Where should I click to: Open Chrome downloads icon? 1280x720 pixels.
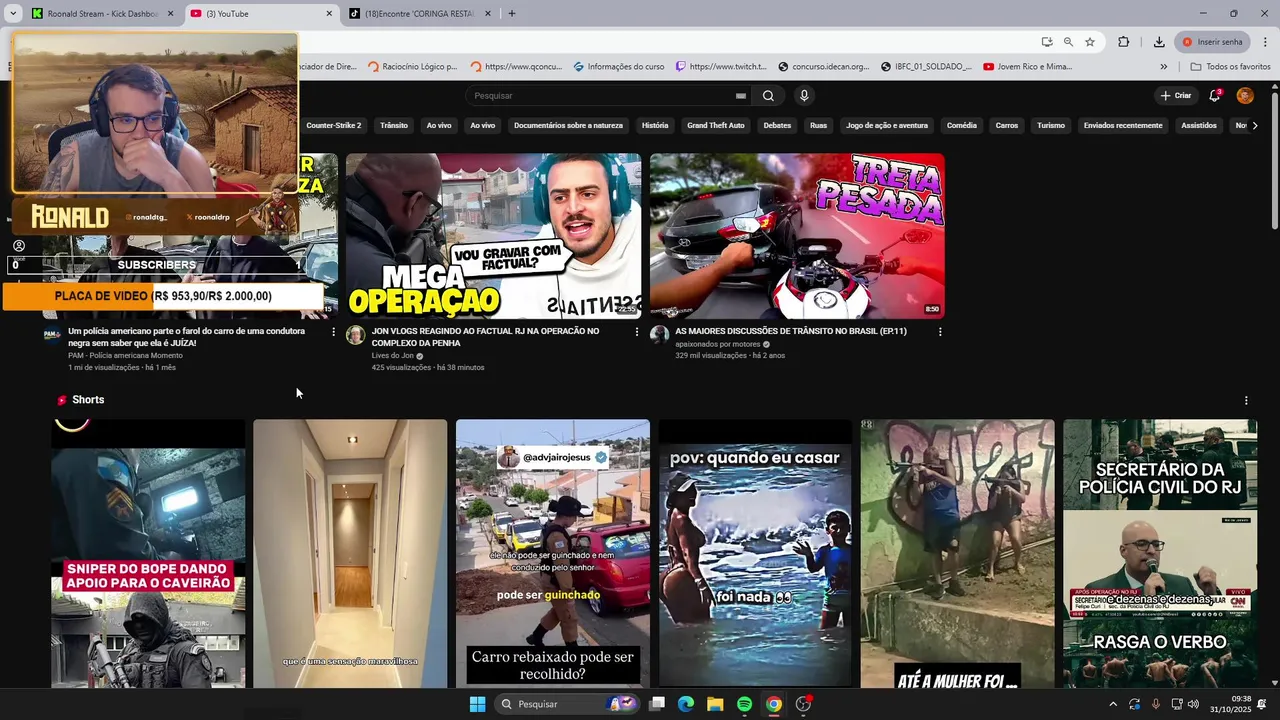(1159, 42)
